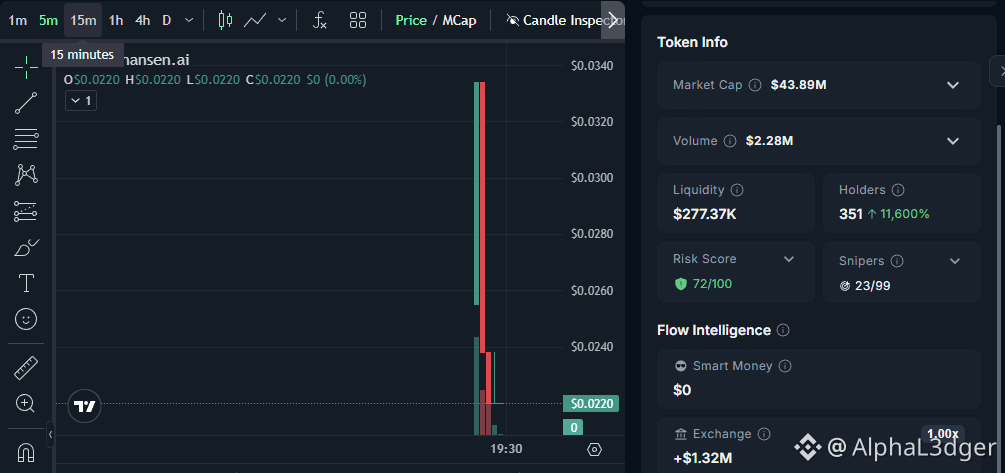The width and height of the screenshot is (1005, 473).
Task: Show the Smart Money info icon
Action: [785, 366]
